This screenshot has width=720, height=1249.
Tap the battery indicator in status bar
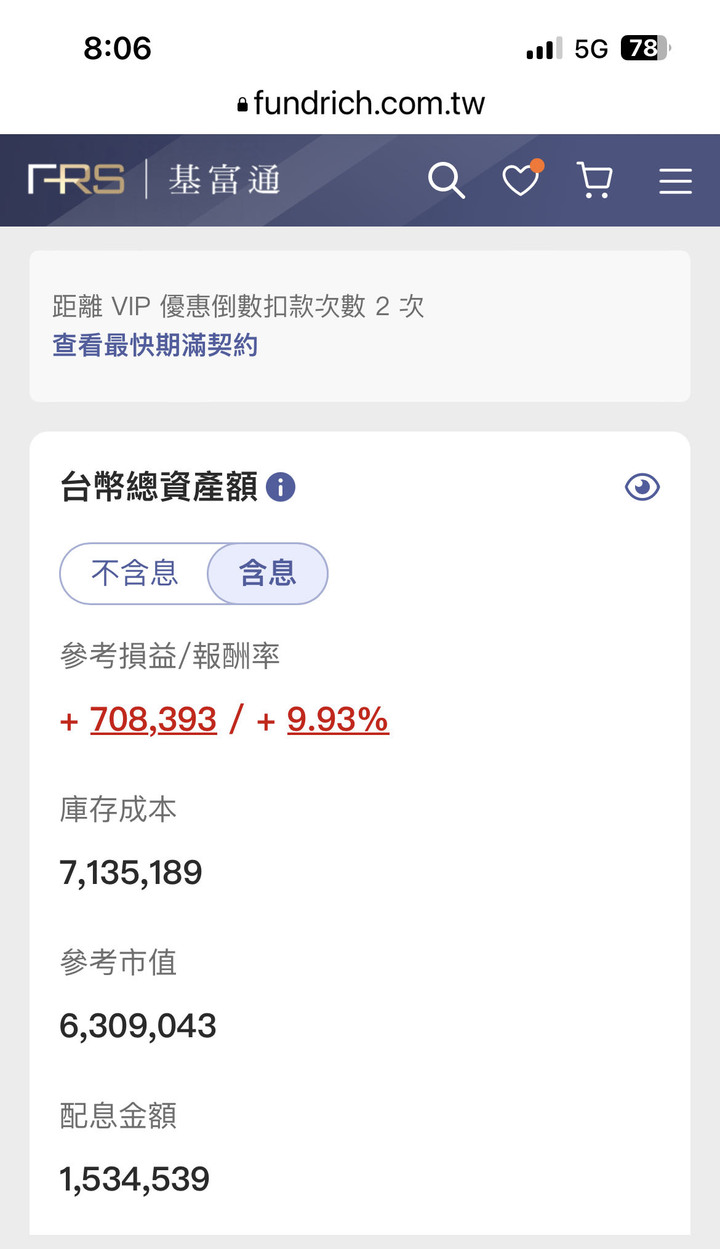[646, 48]
